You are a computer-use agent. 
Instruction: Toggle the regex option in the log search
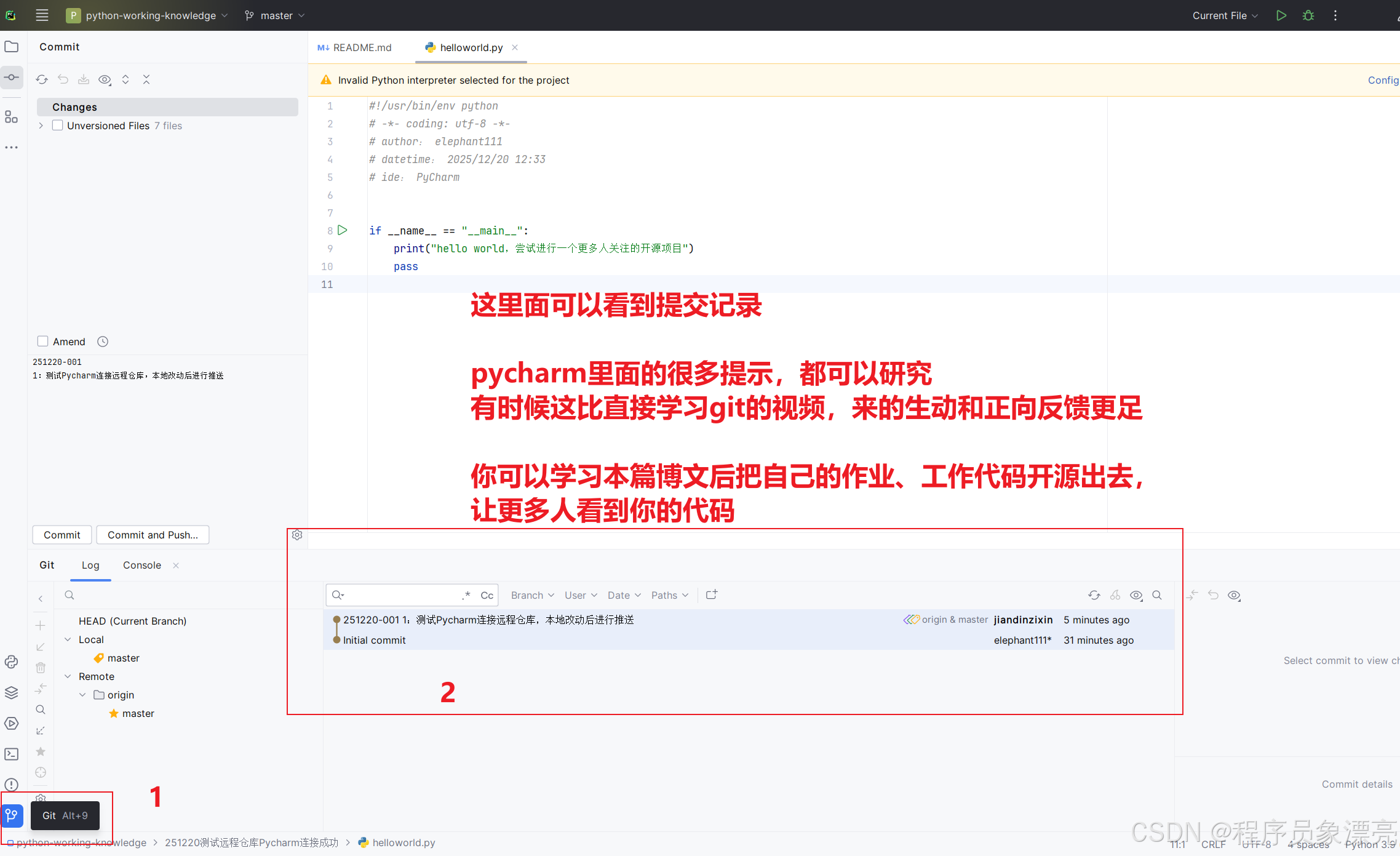(x=467, y=595)
